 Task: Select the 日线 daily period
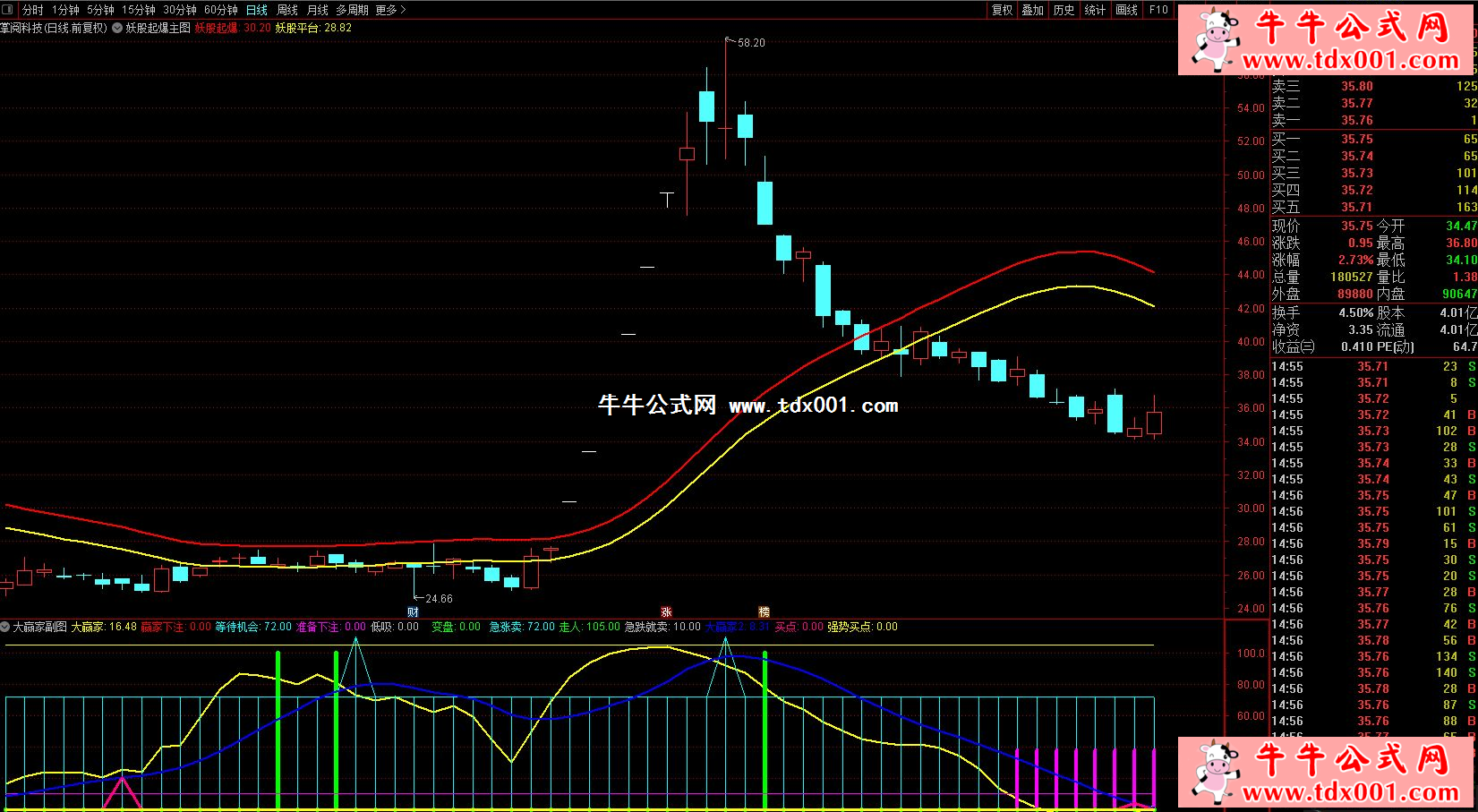257,10
